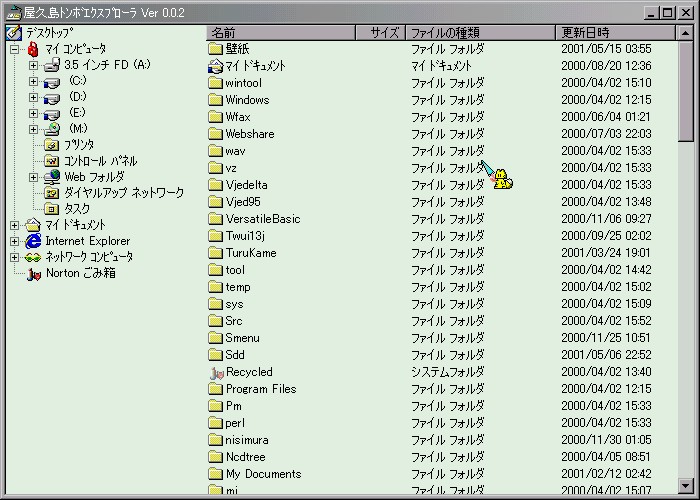
Task: Click the Norton ごみ箱 icon
Action: 33,274
